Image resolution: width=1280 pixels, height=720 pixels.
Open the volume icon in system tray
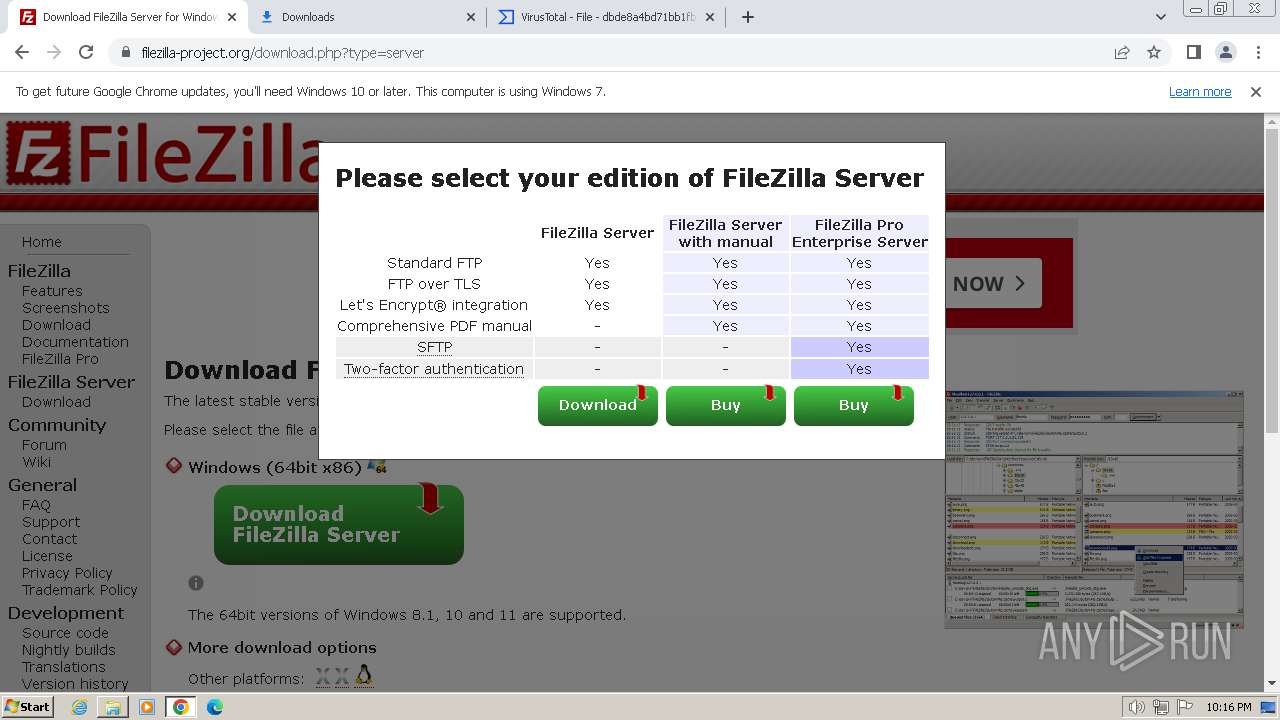pyautogui.click(x=1136, y=707)
